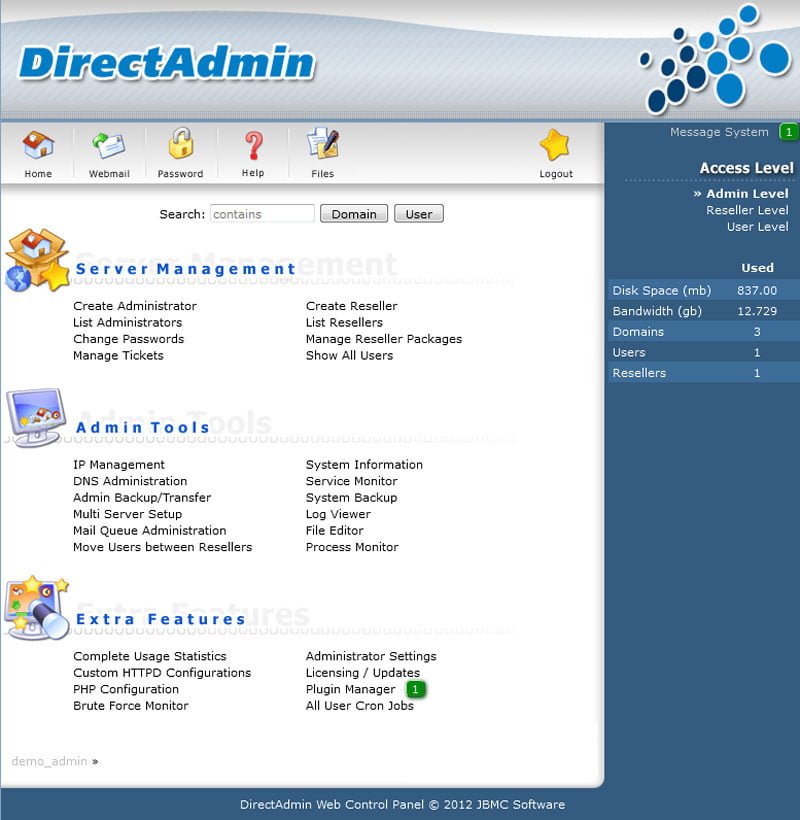Click the Search input field
800x820 pixels.
(x=262, y=214)
